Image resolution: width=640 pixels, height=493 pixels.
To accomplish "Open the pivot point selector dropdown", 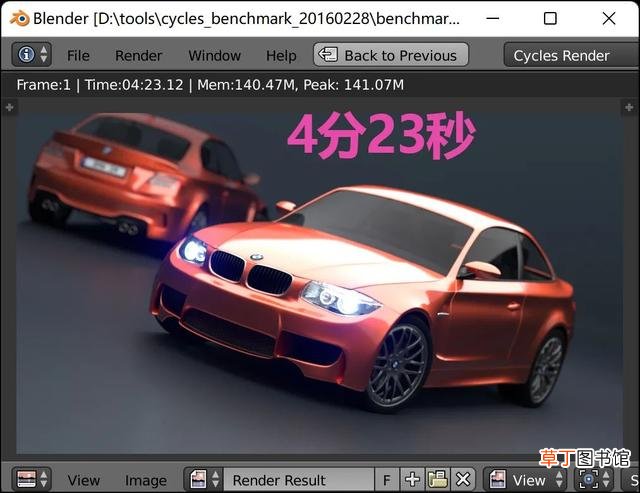I will tap(593, 480).
